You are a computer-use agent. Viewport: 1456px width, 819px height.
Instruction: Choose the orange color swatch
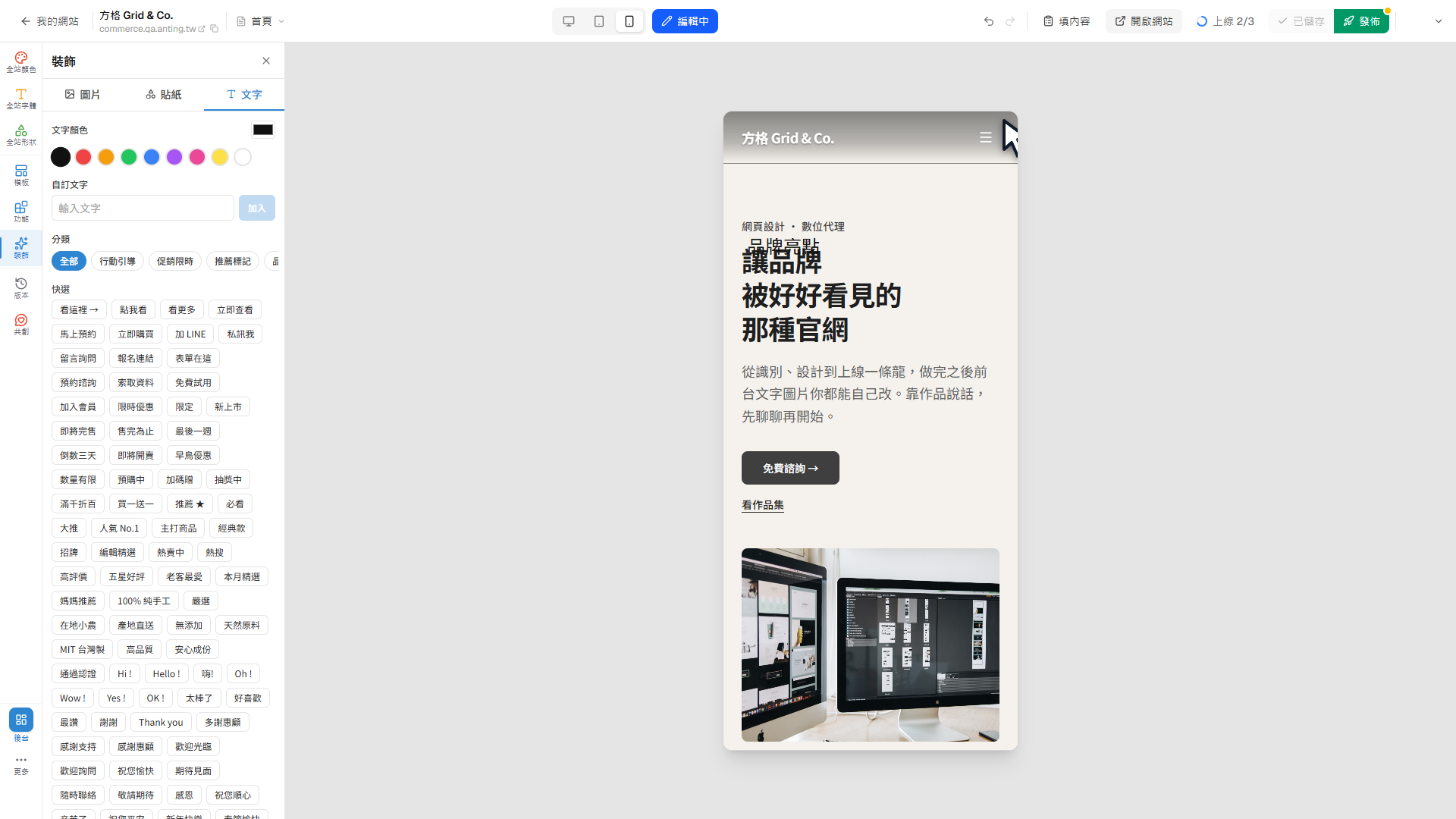click(x=106, y=157)
